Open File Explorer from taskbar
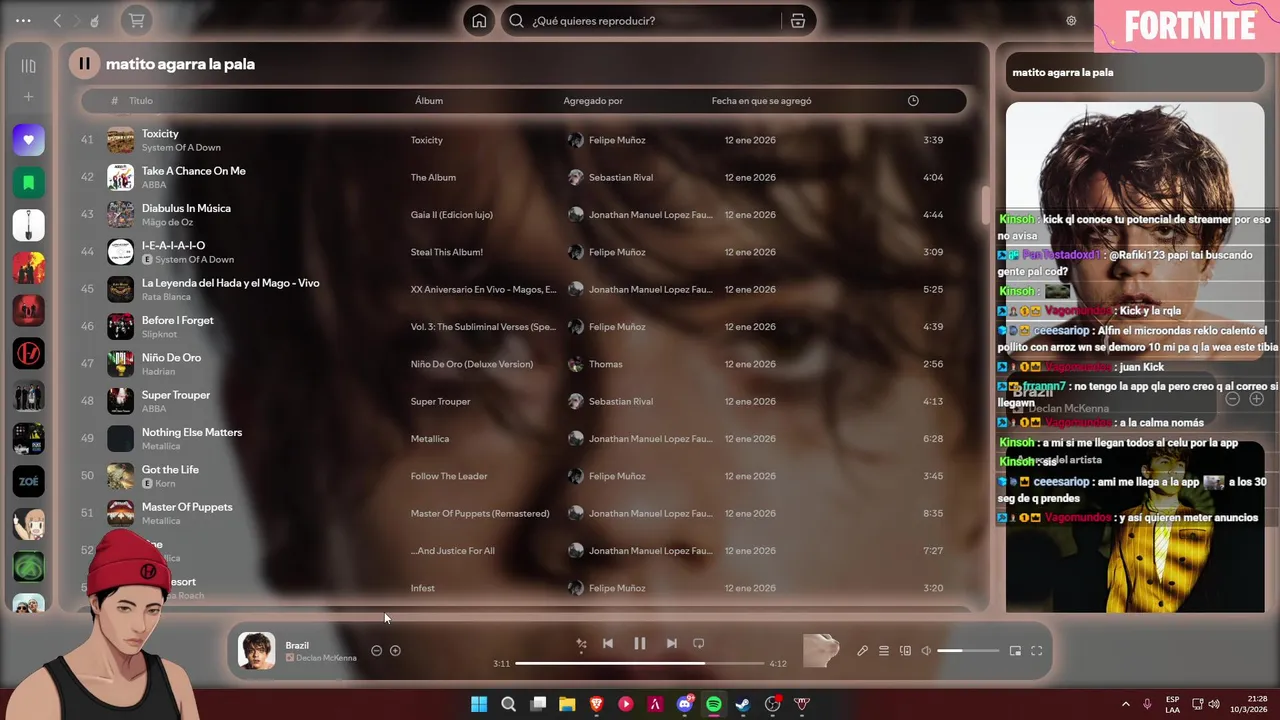 pos(567,704)
